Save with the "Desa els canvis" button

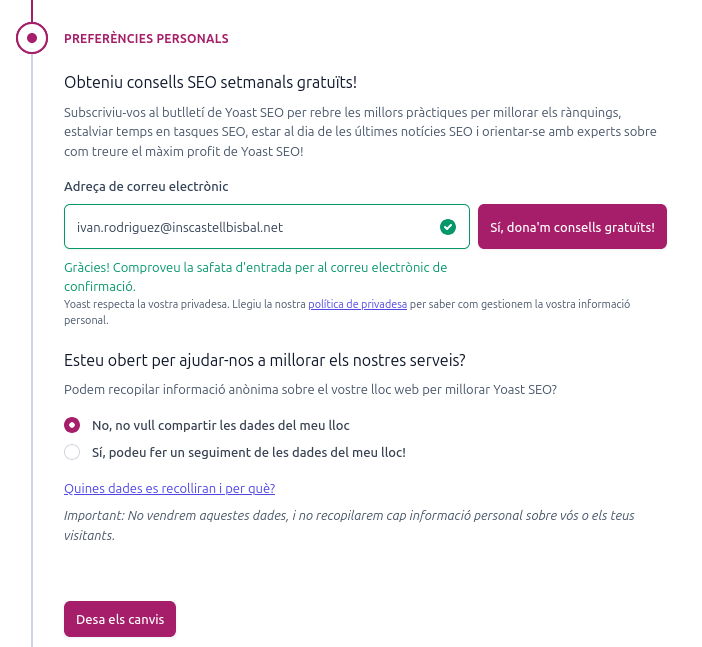120,619
